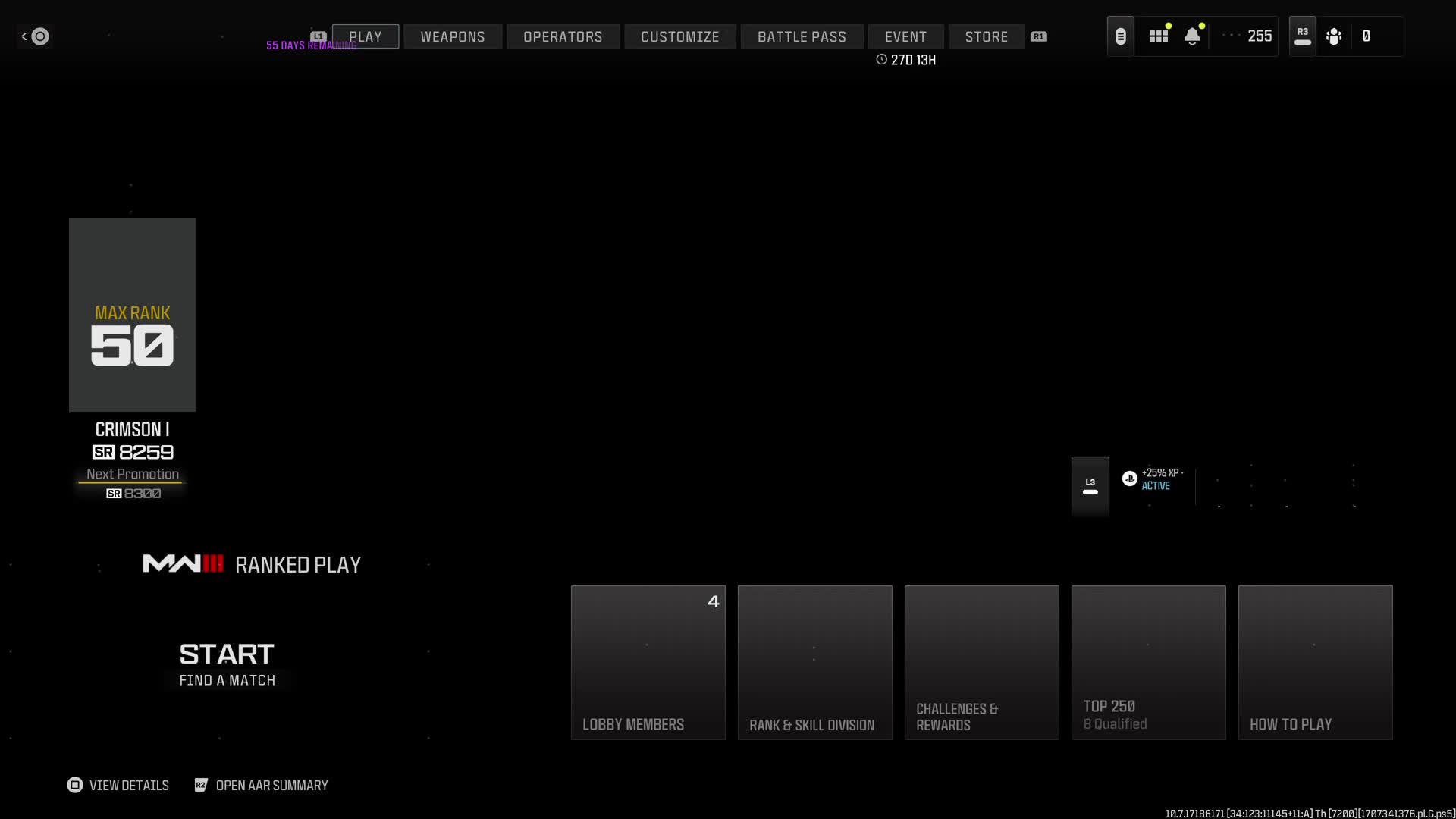Open the notifications bell icon
Image resolution: width=1456 pixels, height=819 pixels.
click(1192, 36)
